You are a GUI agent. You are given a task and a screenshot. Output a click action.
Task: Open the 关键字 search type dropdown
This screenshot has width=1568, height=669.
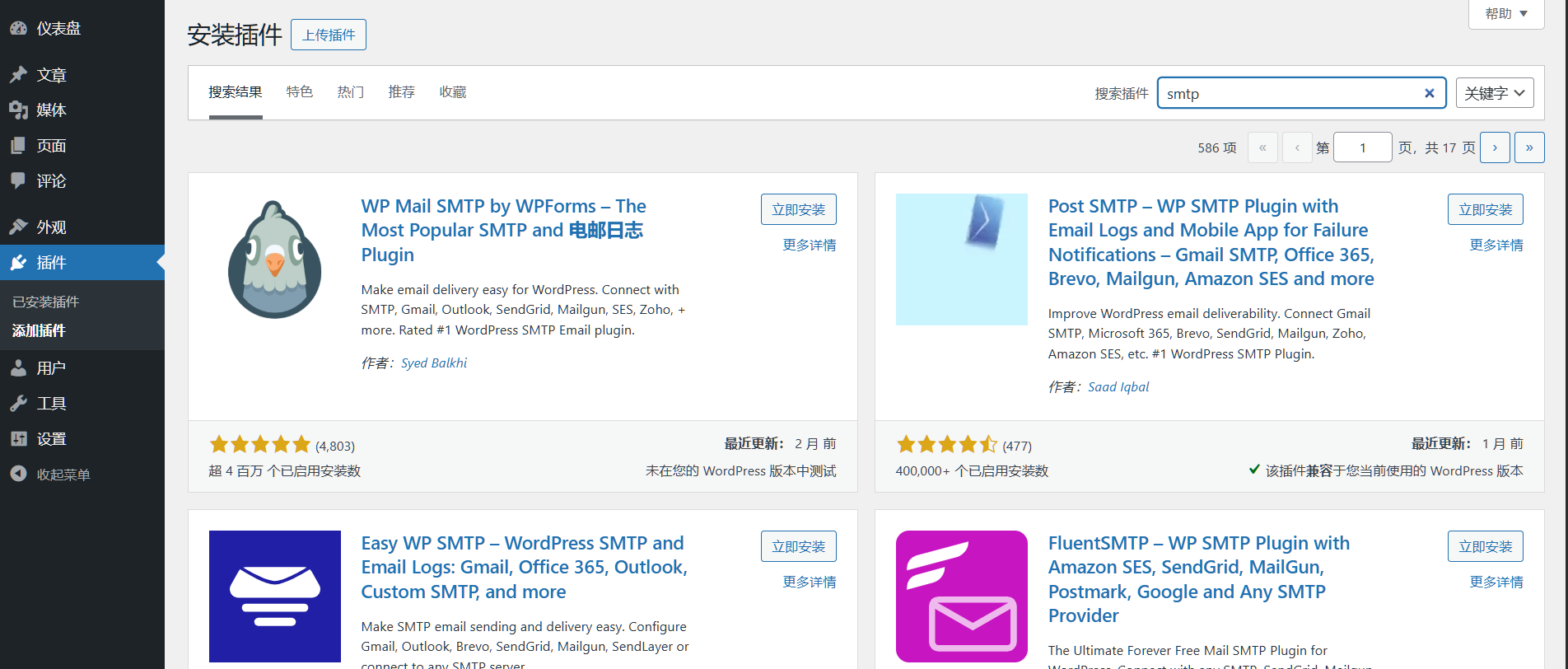(1495, 93)
